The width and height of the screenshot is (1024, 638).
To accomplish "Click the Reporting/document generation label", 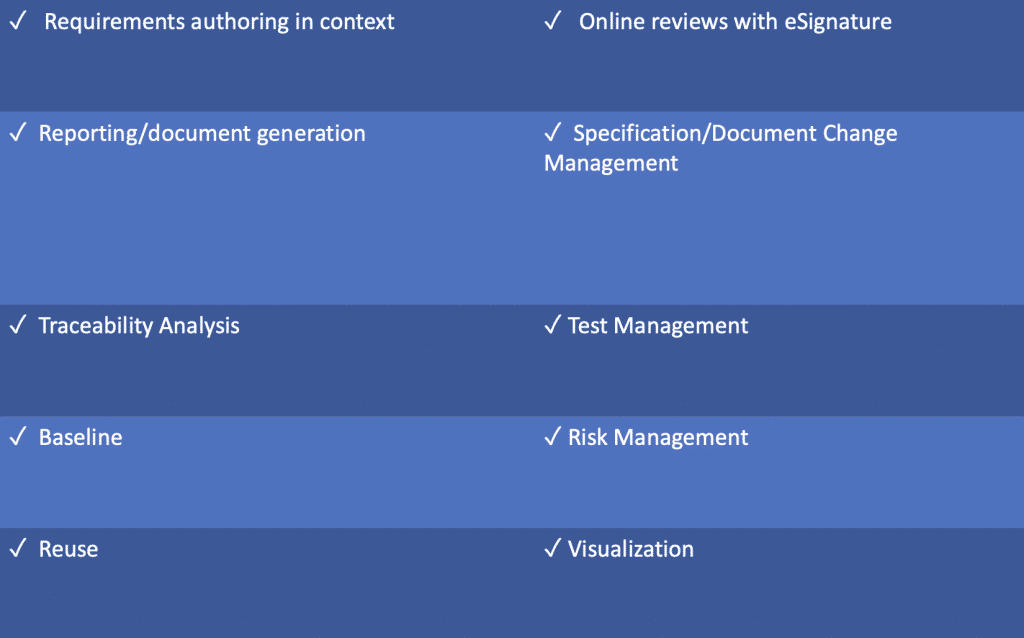I will point(202,133).
